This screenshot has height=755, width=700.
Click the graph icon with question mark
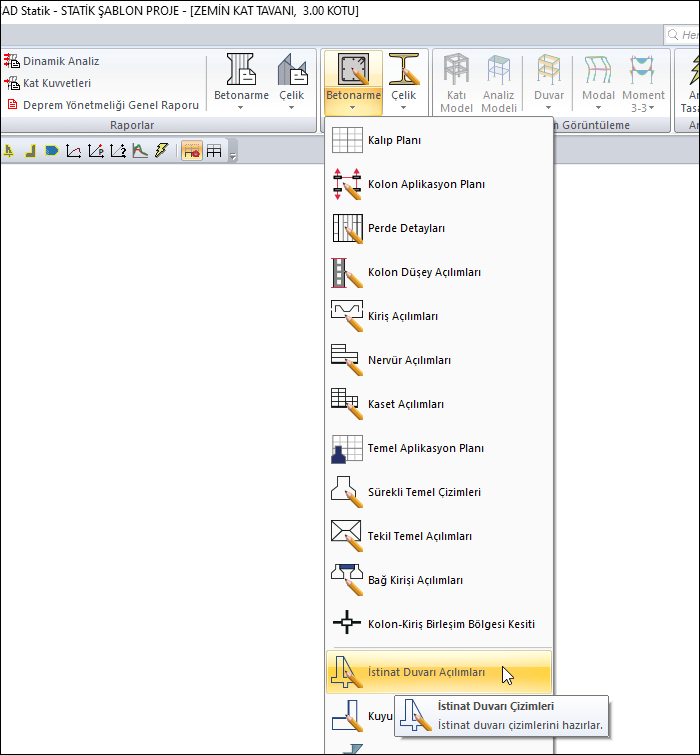118,151
